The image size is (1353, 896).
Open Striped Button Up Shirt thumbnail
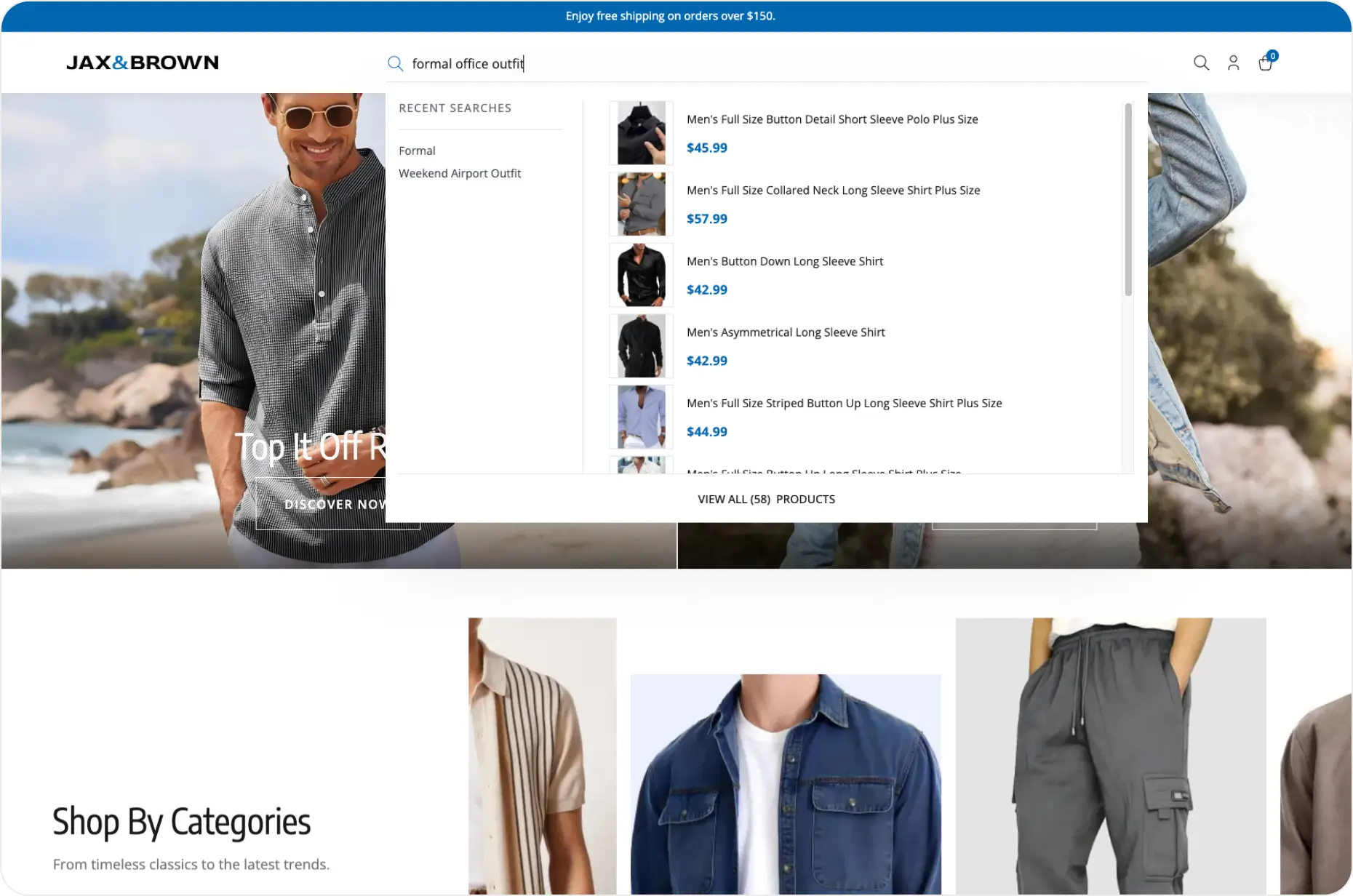point(641,417)
